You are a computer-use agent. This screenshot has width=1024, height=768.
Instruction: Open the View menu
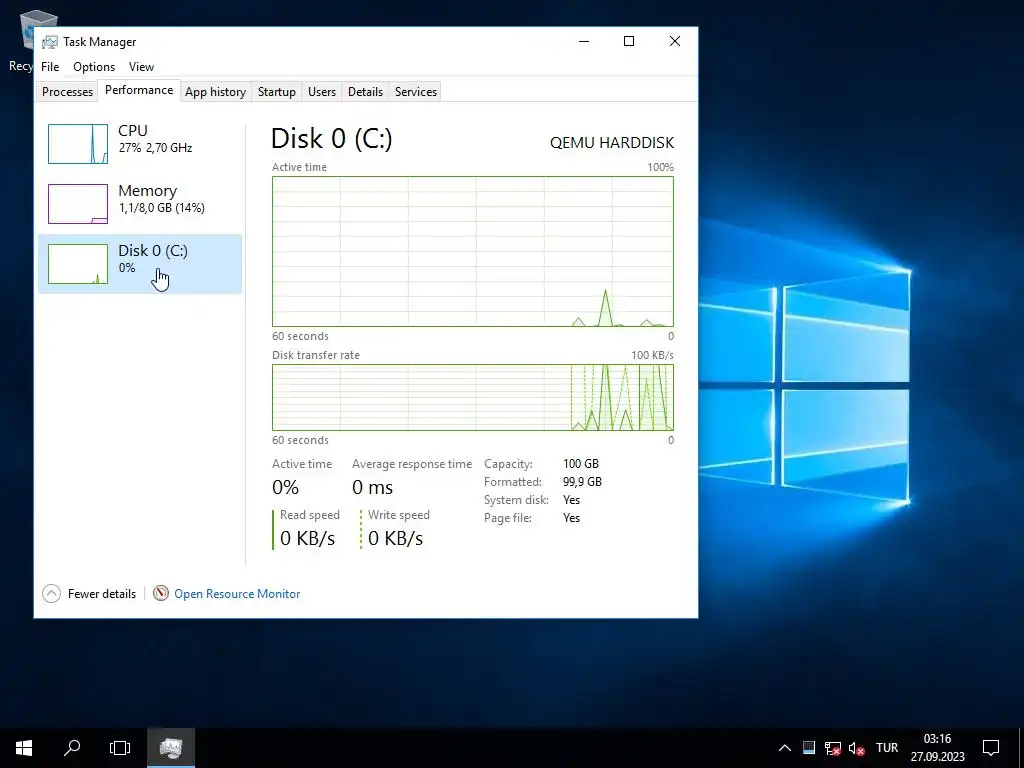[x=141, y=67]
